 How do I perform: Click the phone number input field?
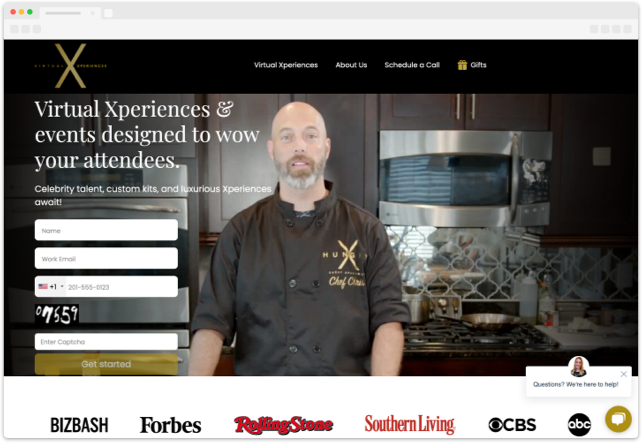(120, 287)
